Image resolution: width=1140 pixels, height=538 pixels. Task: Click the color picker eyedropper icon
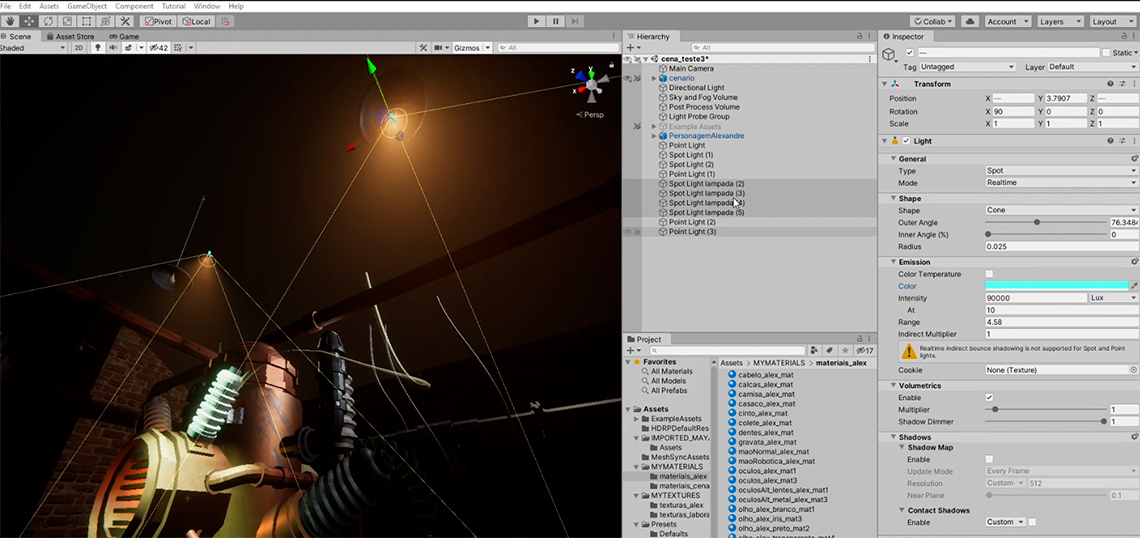pos(1134,286)
